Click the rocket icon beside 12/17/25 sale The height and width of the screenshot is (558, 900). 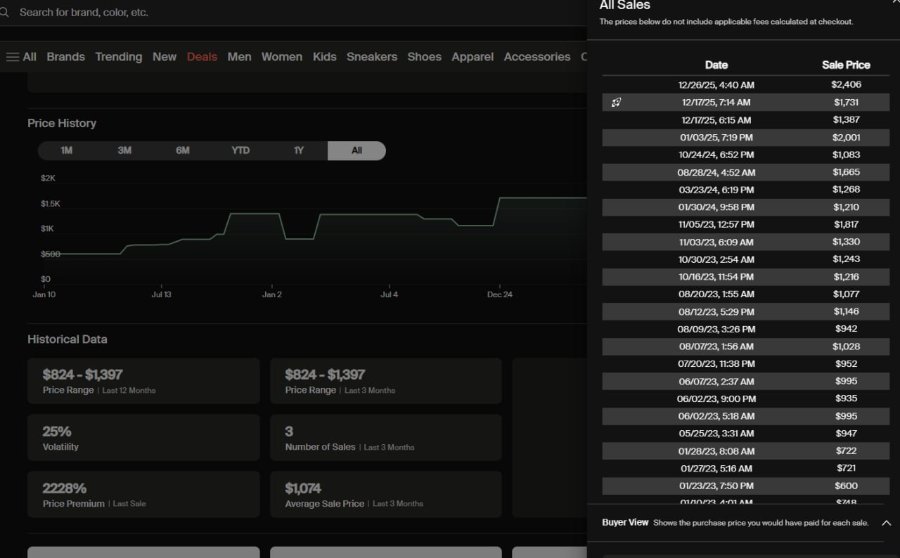(x=616, y=102)
